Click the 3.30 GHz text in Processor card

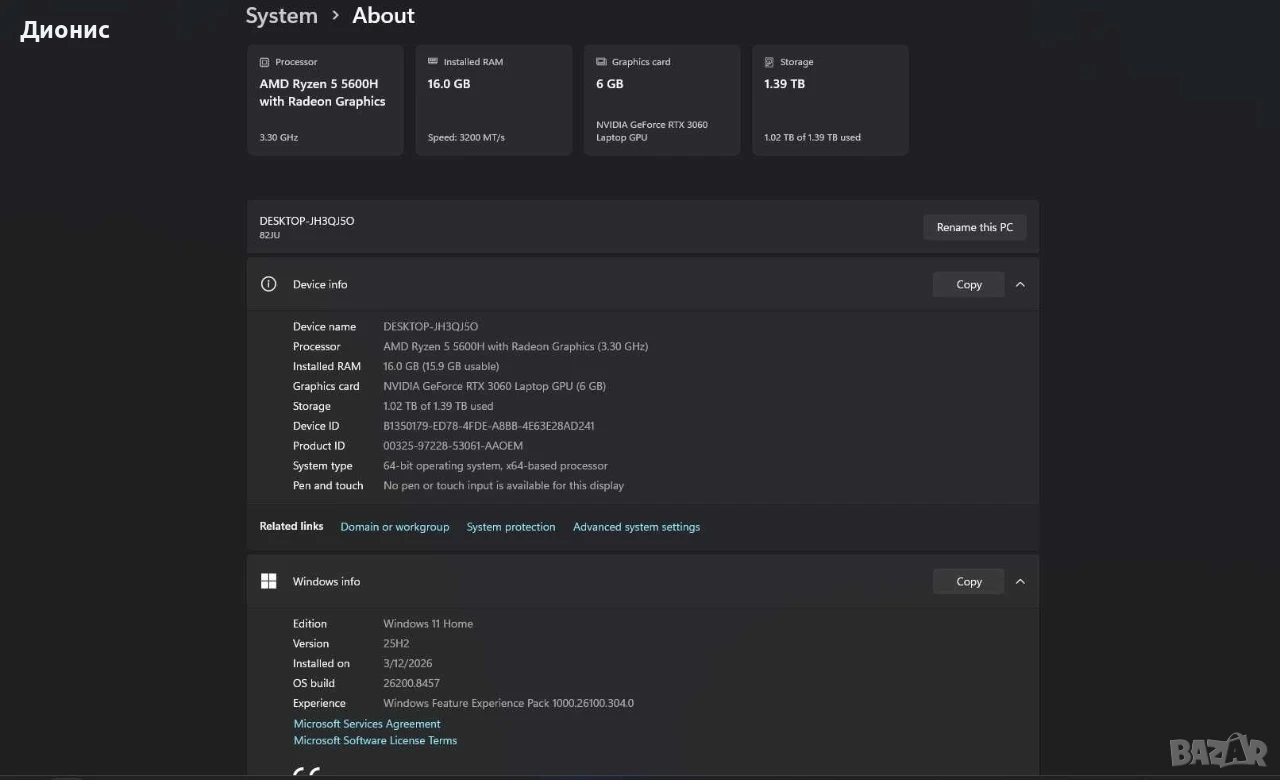point(279,138)
